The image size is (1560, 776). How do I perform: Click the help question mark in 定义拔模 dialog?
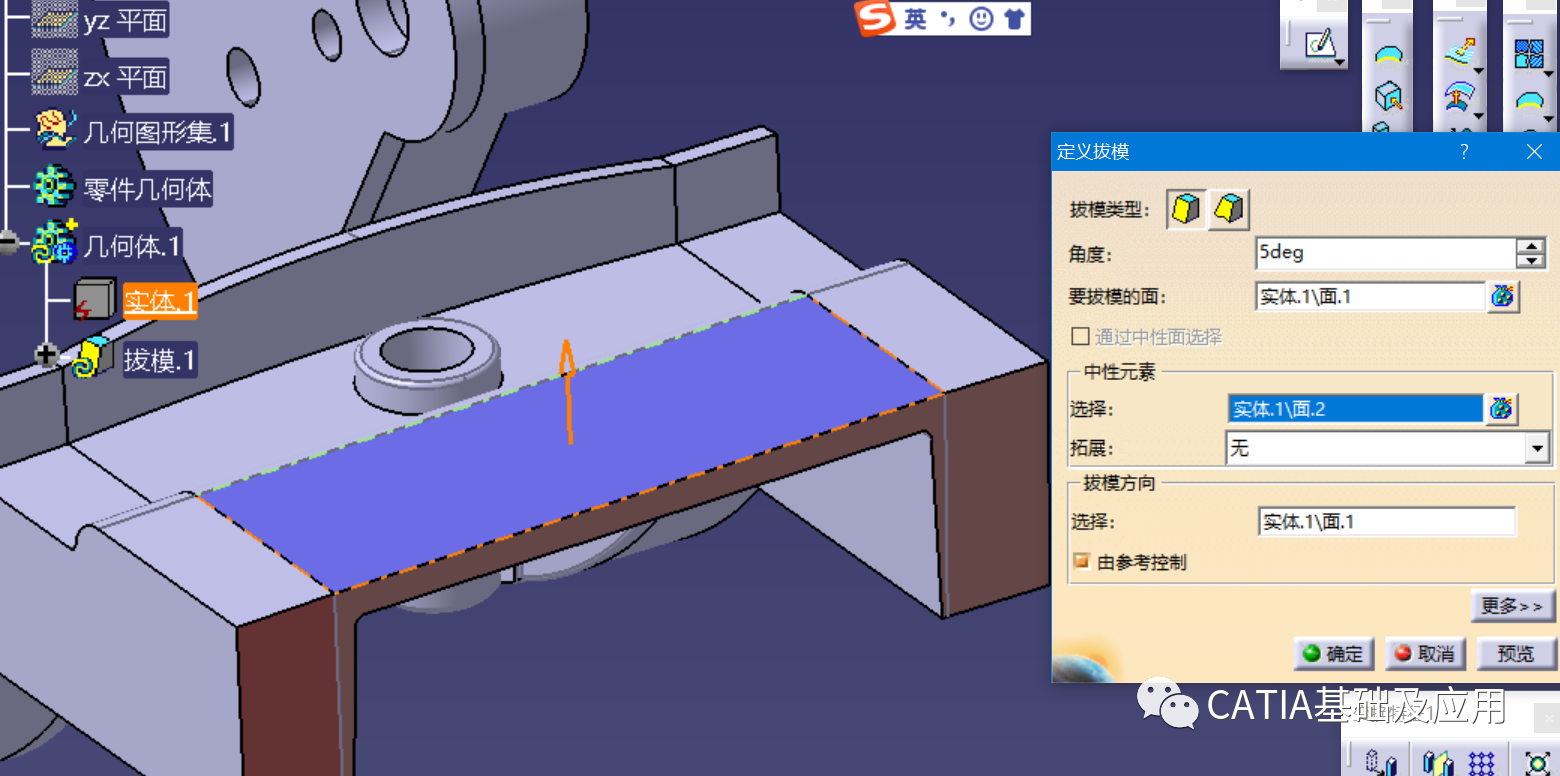(x=1464, y=152)
